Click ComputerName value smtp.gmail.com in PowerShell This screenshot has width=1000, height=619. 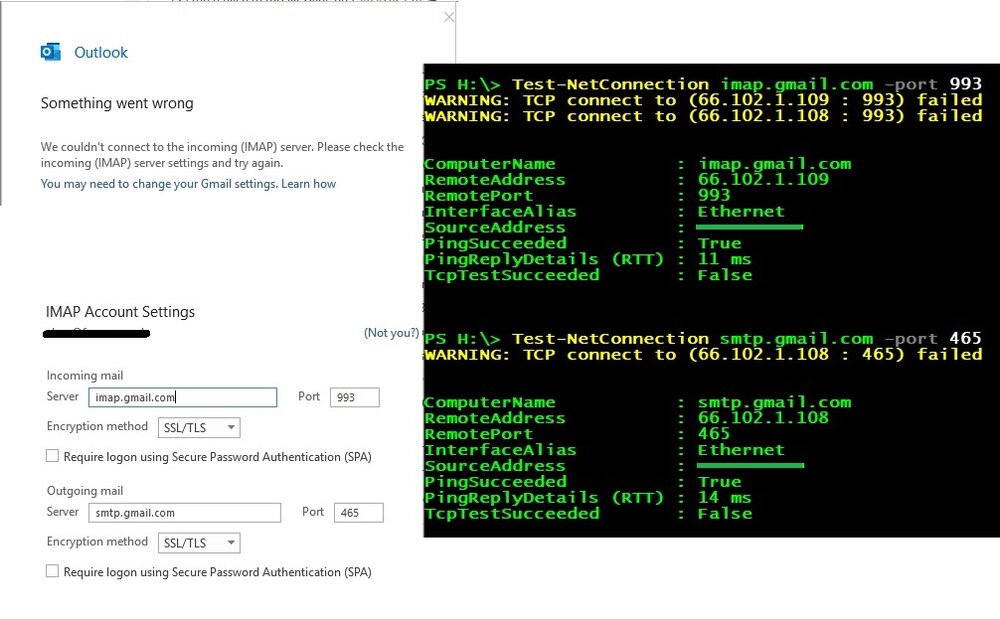click(x=774, y=402)
